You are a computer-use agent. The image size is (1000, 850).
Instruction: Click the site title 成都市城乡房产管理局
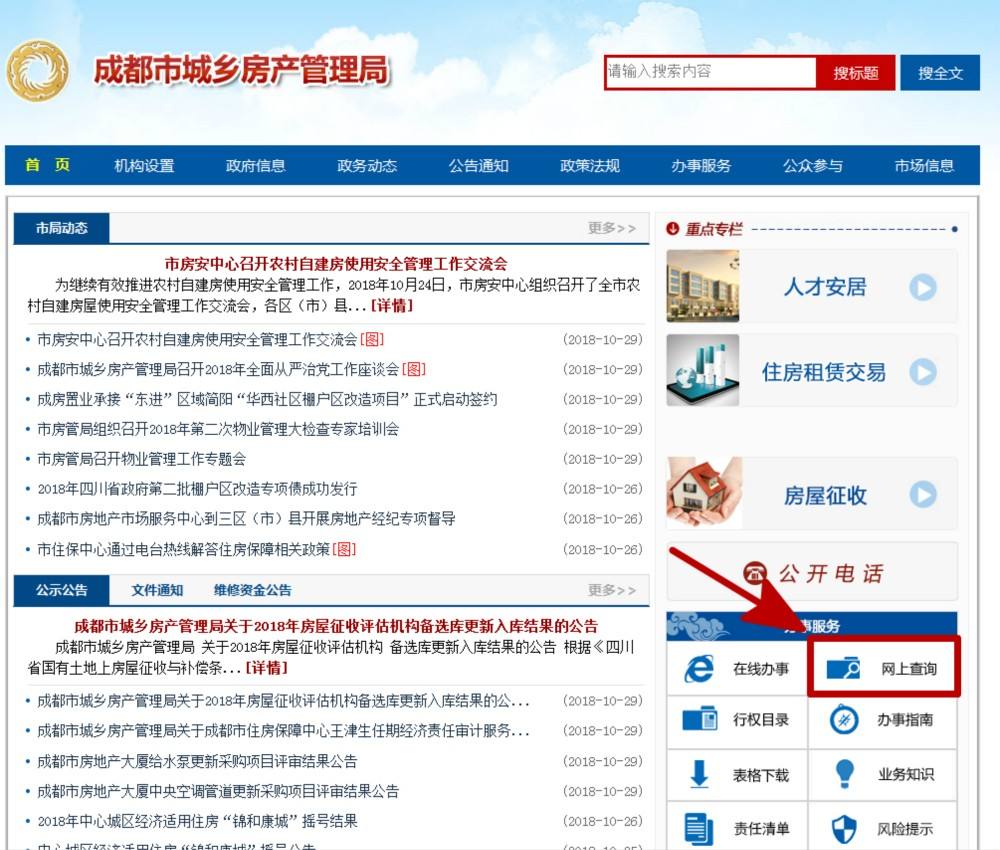(x=241, y=70)
